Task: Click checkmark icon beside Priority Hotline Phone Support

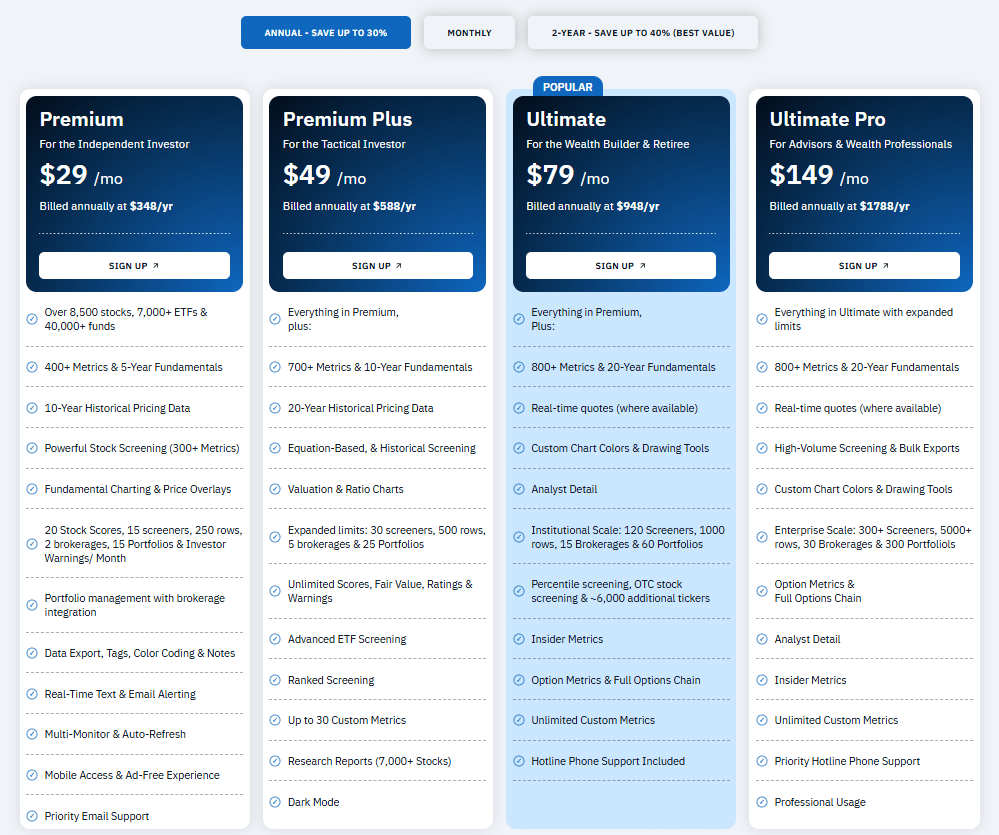Action: pos(762,760)
